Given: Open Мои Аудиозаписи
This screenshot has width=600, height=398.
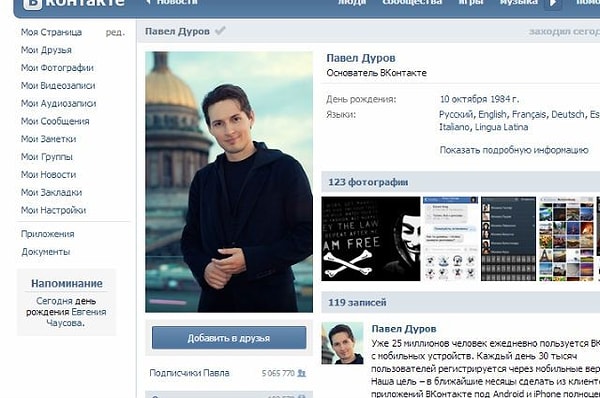Looking at the screenshot, I should 59,103.
